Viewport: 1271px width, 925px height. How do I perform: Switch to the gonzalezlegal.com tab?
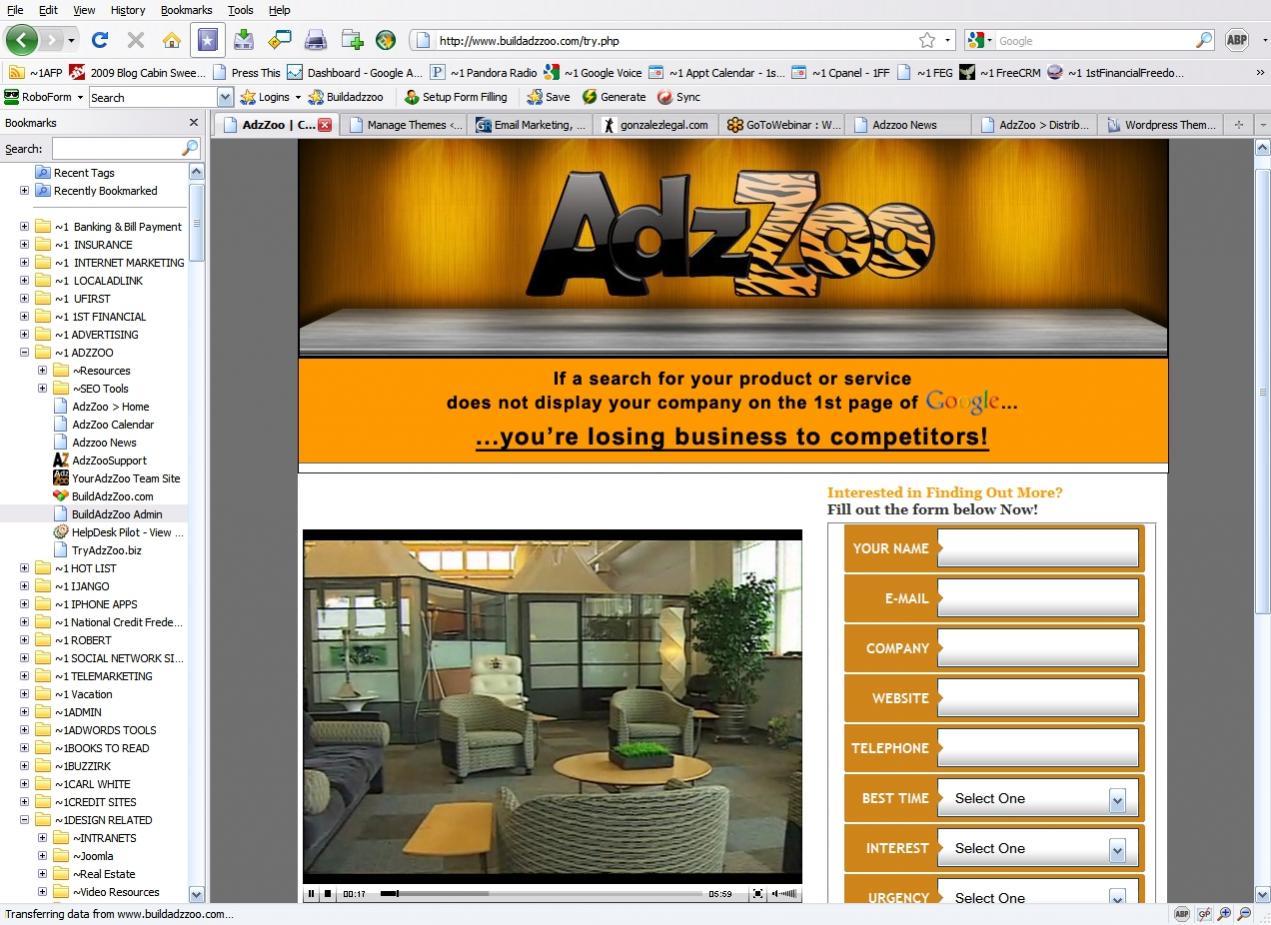(x=656, y=125)
